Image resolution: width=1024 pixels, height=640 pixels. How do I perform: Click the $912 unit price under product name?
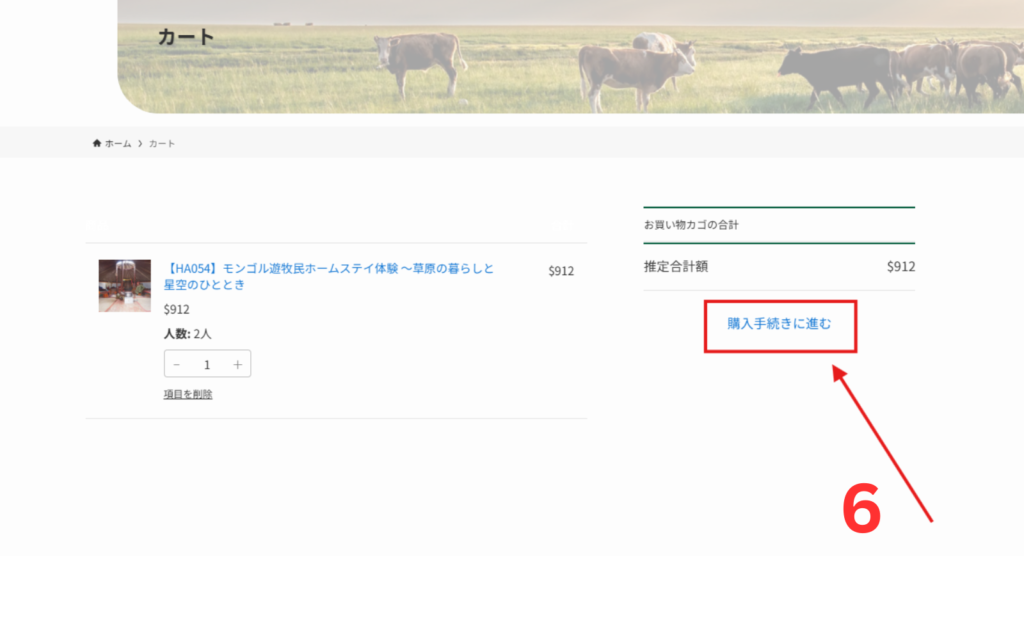tap(177, 309)
